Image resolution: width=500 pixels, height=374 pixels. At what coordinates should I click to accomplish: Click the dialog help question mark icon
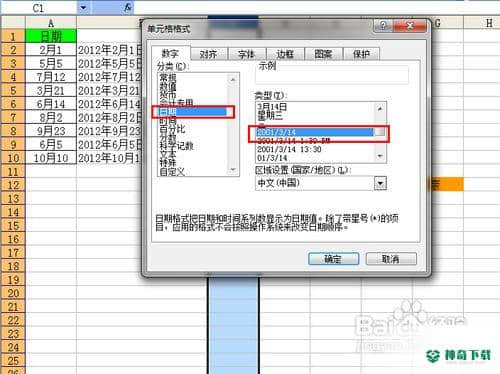(x=383, y=26)
